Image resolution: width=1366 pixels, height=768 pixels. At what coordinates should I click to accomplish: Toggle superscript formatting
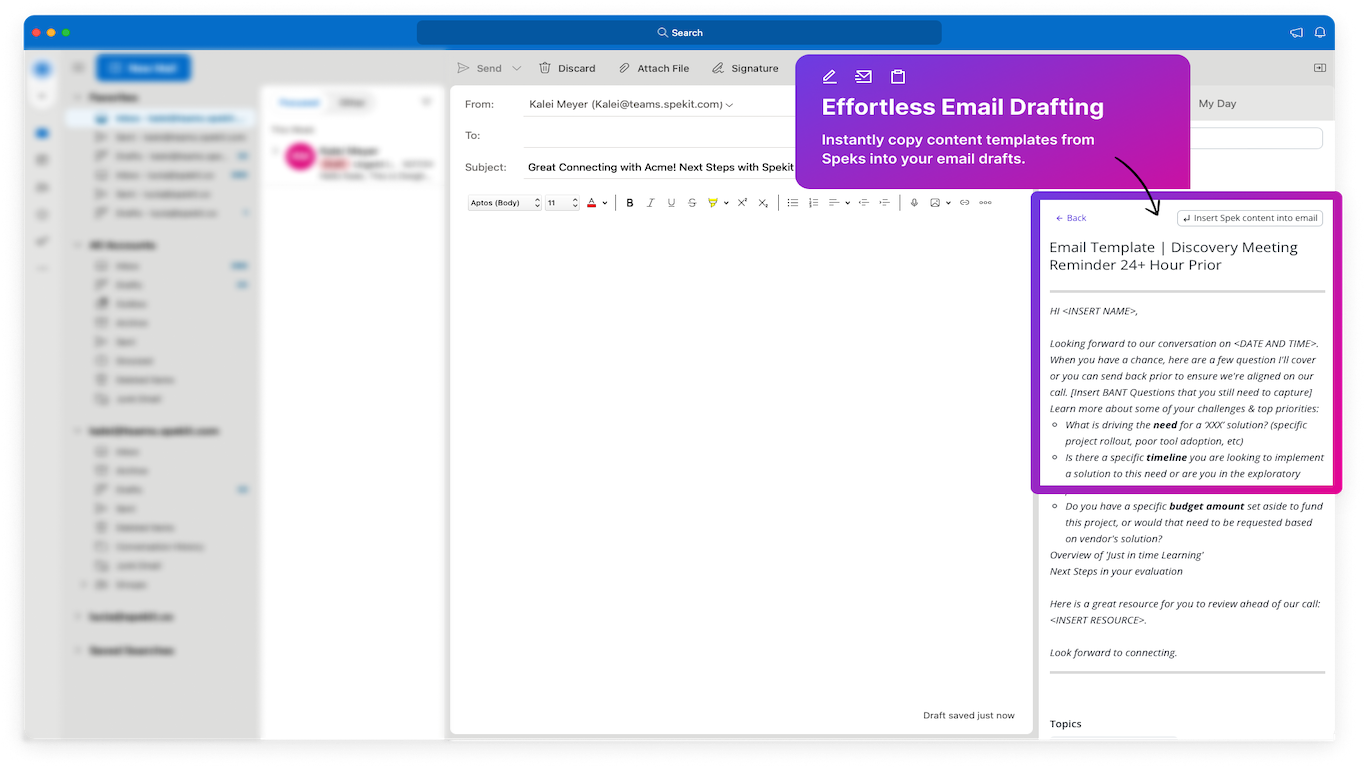coord(742,203)
